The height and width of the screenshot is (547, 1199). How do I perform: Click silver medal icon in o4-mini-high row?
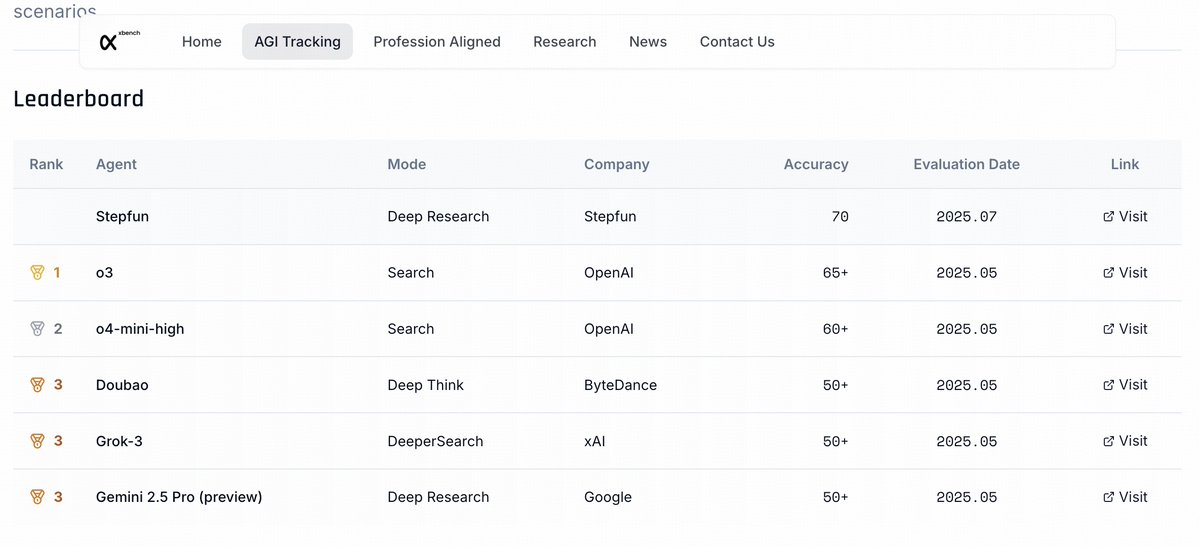[37, 329]
